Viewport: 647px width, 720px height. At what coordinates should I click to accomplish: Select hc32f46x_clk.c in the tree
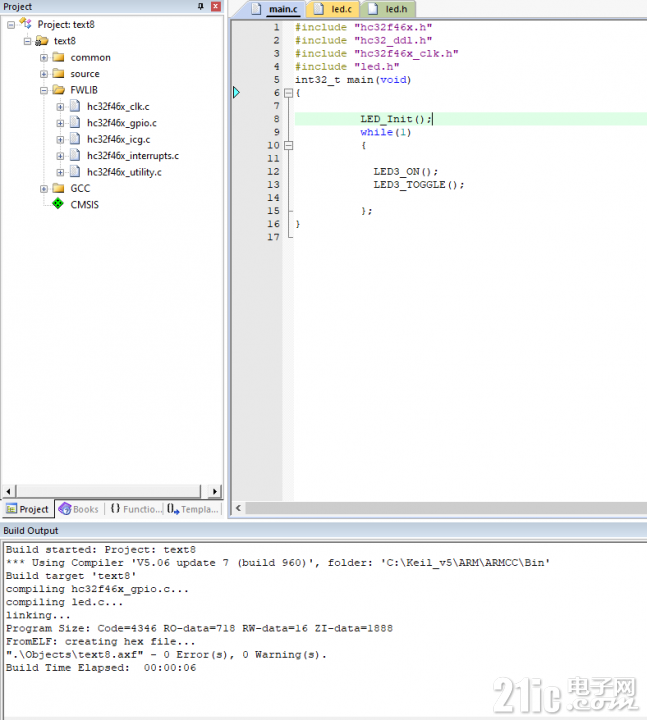[x=118, y=107]
